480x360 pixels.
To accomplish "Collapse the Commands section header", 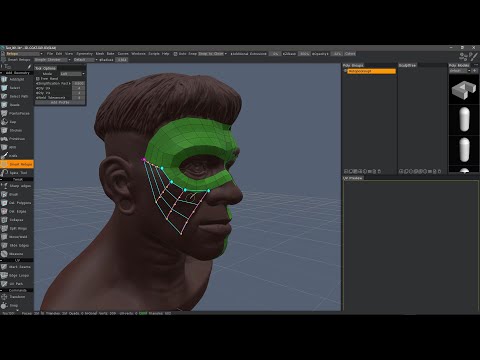I will 17,290.
